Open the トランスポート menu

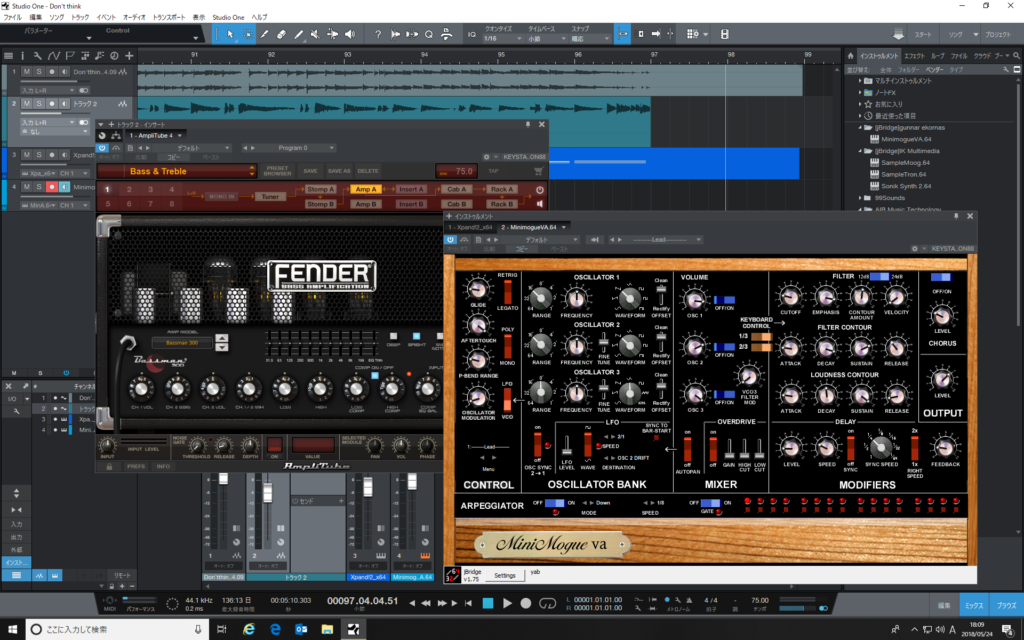click(x=168, y=17)
